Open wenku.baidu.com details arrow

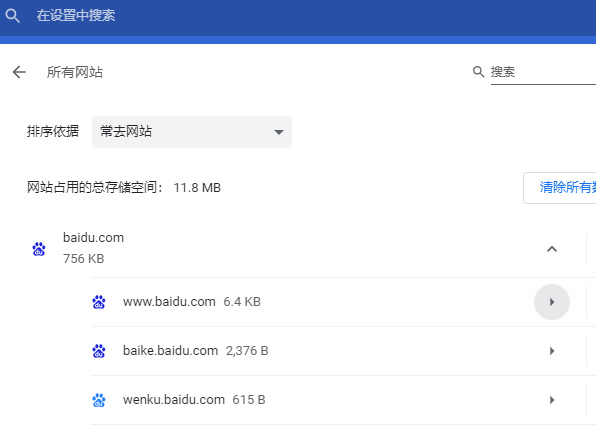pyautogui.click(x=552, y=400)
